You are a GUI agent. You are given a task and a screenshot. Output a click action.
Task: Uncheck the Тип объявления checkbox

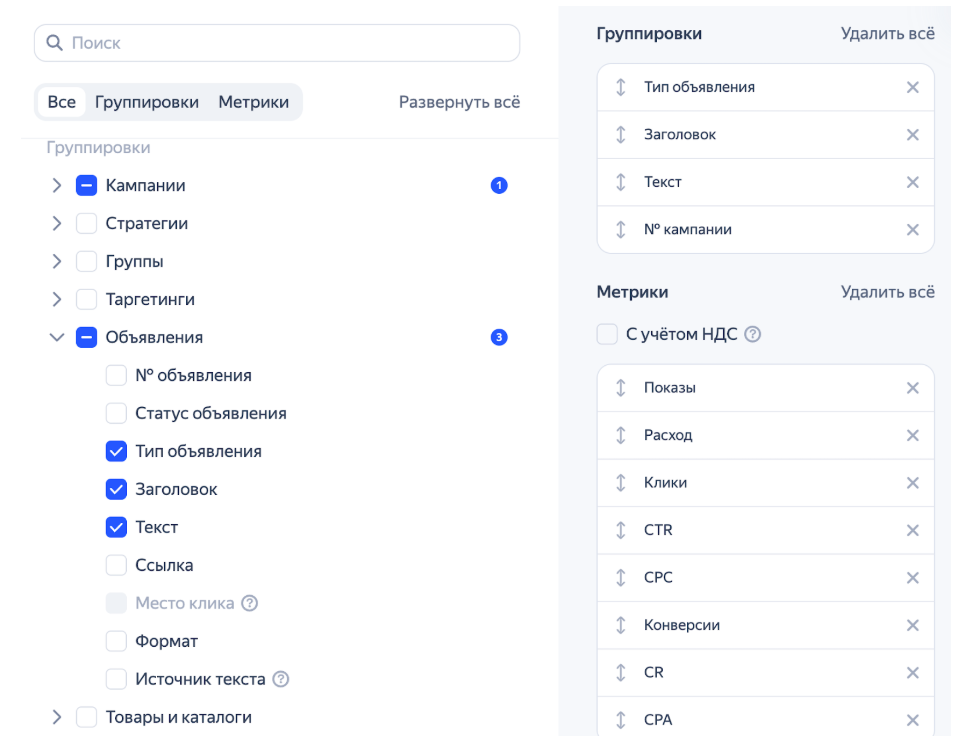click(x=116, y=451)
